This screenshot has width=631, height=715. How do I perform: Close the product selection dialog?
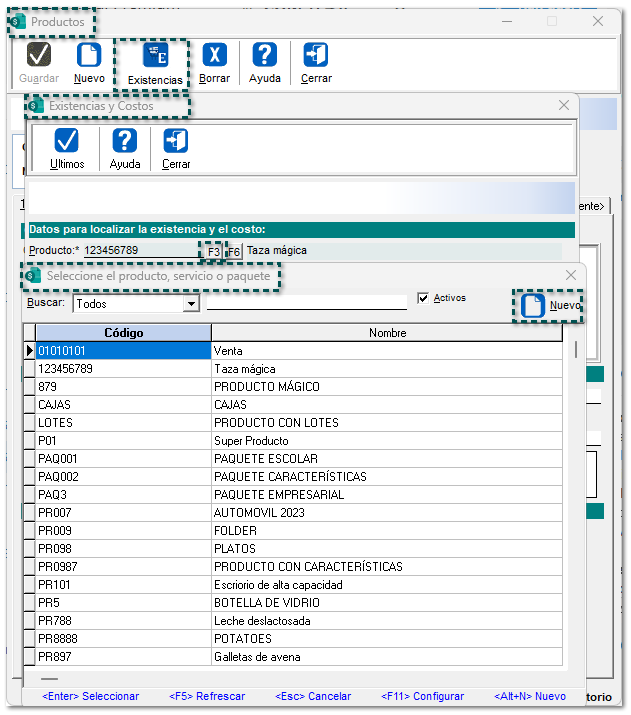pos(571,275)
